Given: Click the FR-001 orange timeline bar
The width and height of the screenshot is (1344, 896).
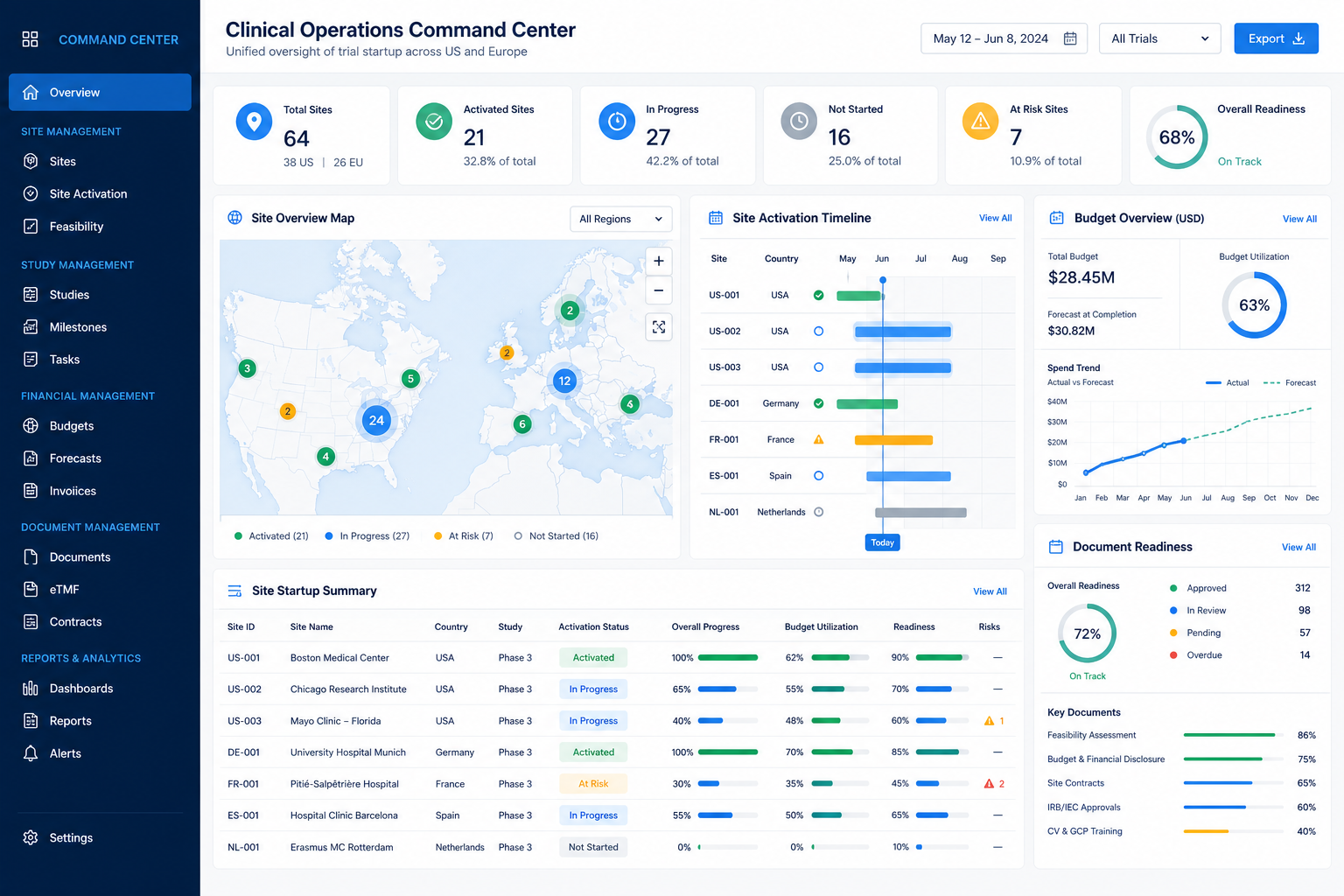Looking at the screenshot, I should pos(893,440).
